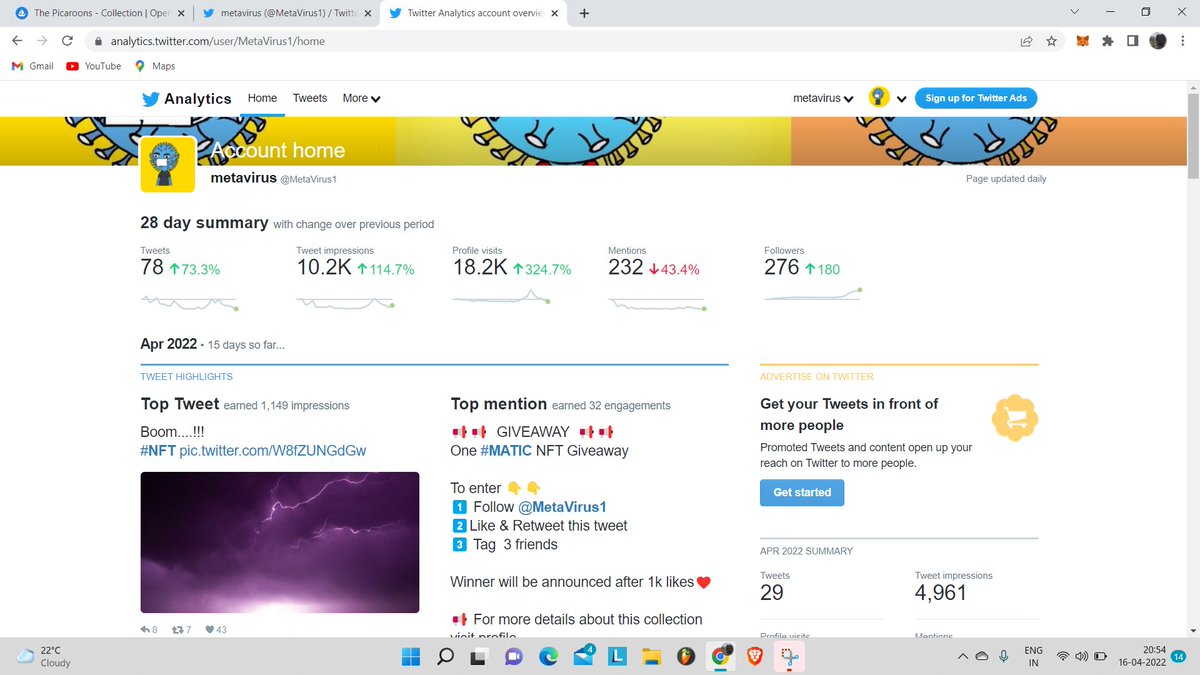Click the Twitter Analytics bird logo
The height and width of the screenshot is (675, 1200).
[151, 99]
